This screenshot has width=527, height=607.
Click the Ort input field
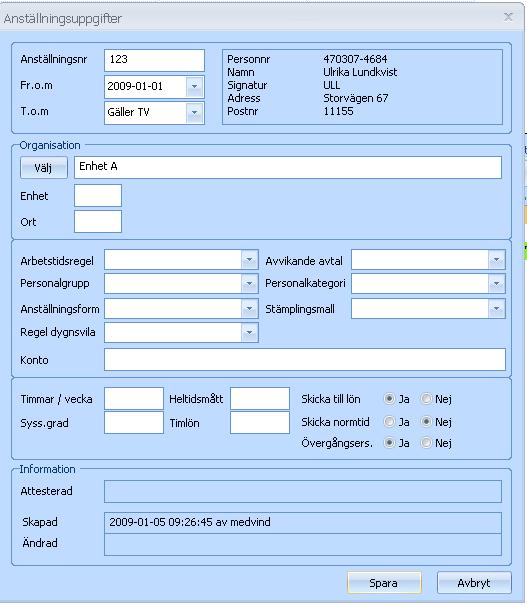[98, 221]
